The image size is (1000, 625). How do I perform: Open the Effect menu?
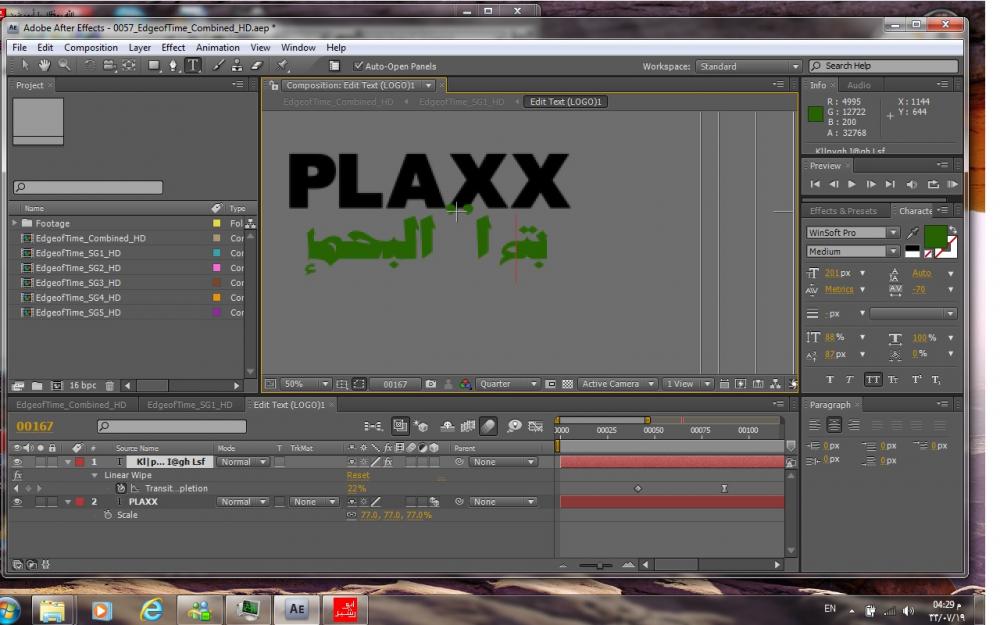tap(173, 47)
